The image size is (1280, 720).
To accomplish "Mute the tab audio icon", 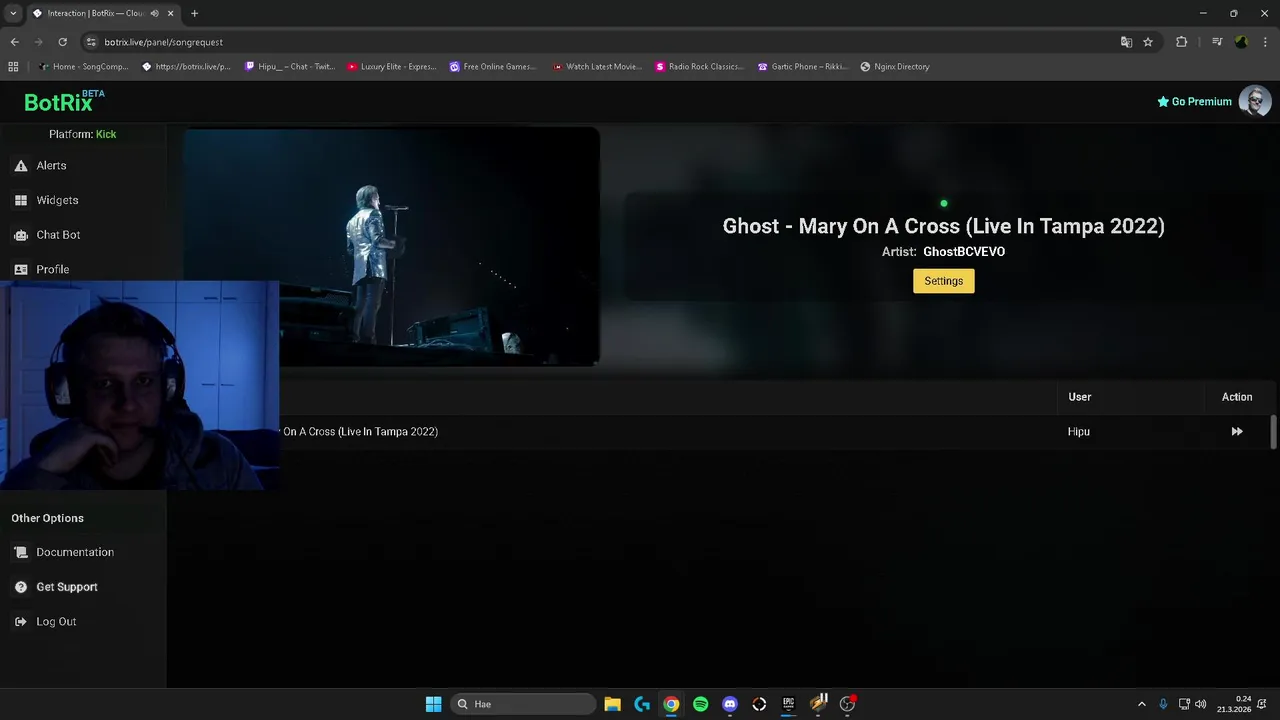I will (x=154, y=13).
